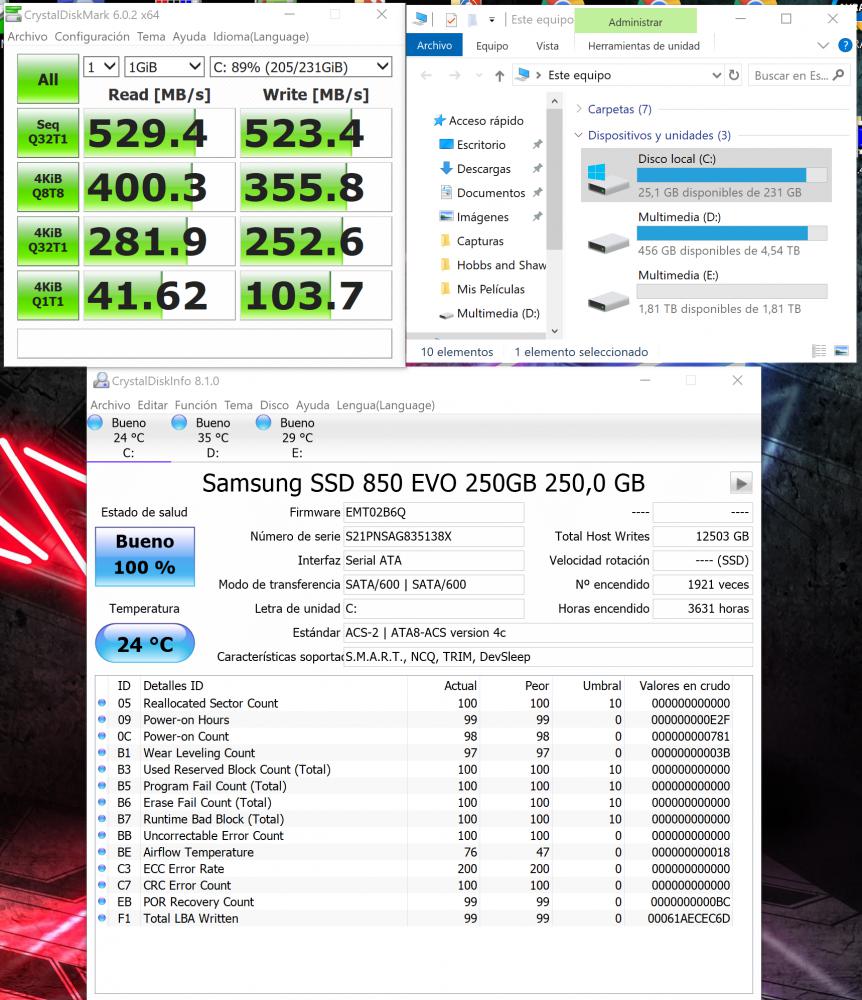Viewport: 862px width, 1000px height.
Task: Click the Buscar en Este equipo search box
Action: pos(800,75)
